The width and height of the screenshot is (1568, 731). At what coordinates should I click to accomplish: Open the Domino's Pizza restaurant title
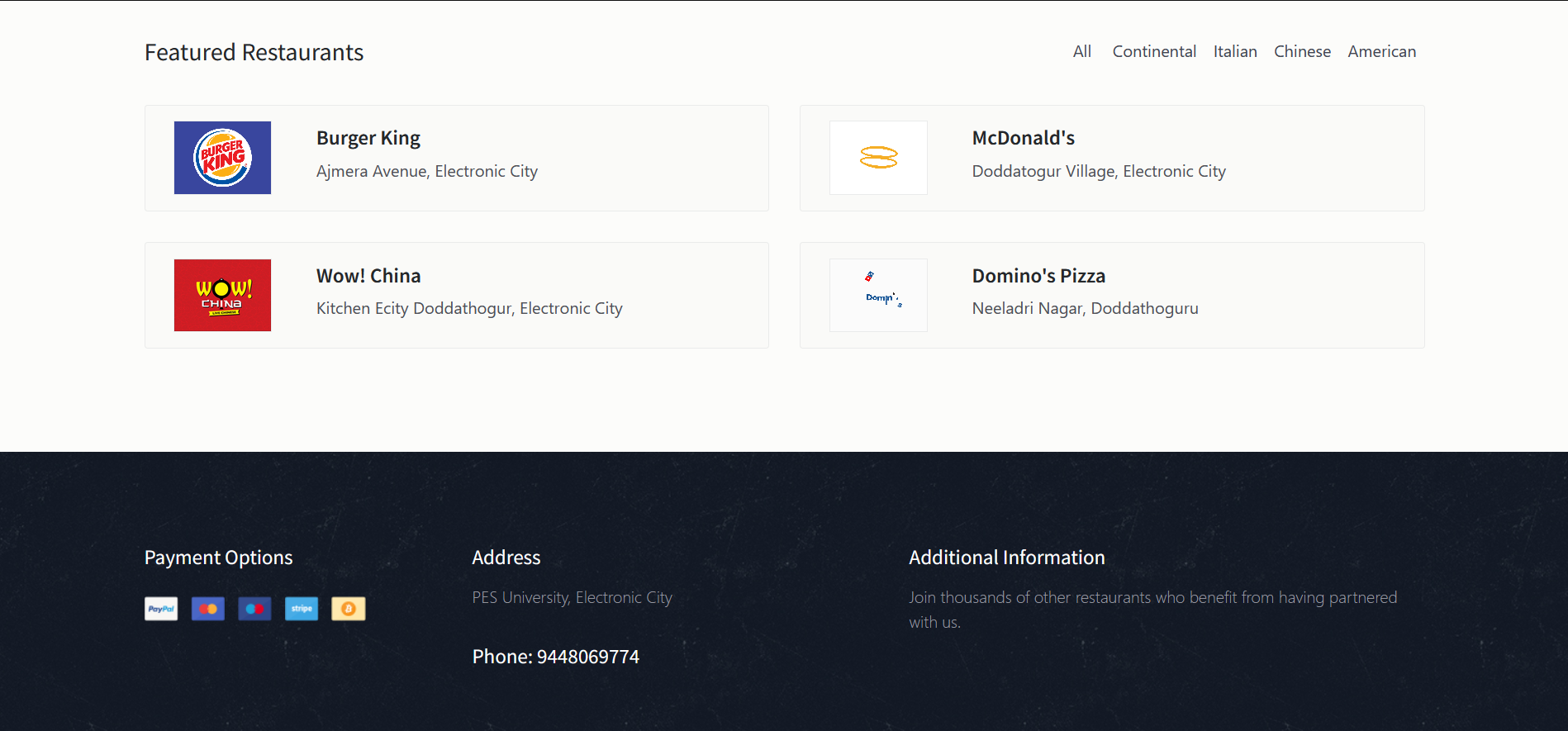tap(1038, 276)
